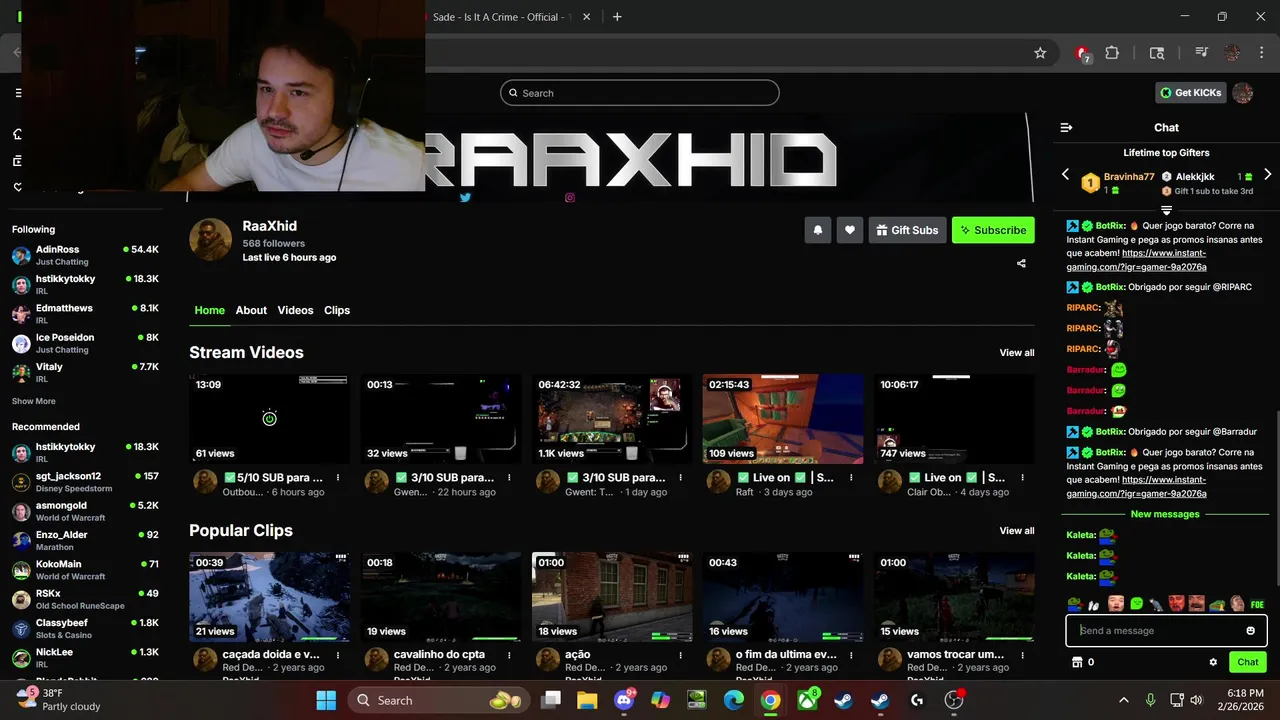Follow RaaXhid with the heart icon
This screenshot has width=1280, height=720.
[x=849, y=230]
